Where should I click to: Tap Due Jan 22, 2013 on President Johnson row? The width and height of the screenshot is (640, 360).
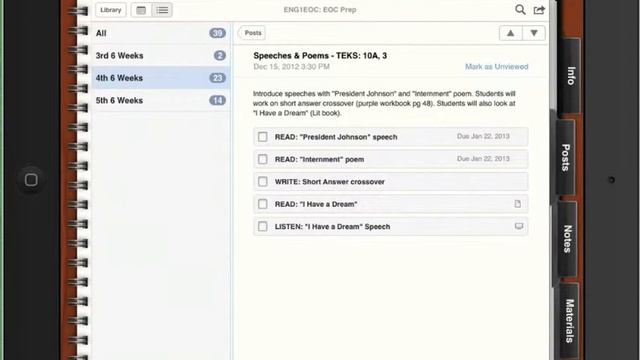[x=483, y=136]
